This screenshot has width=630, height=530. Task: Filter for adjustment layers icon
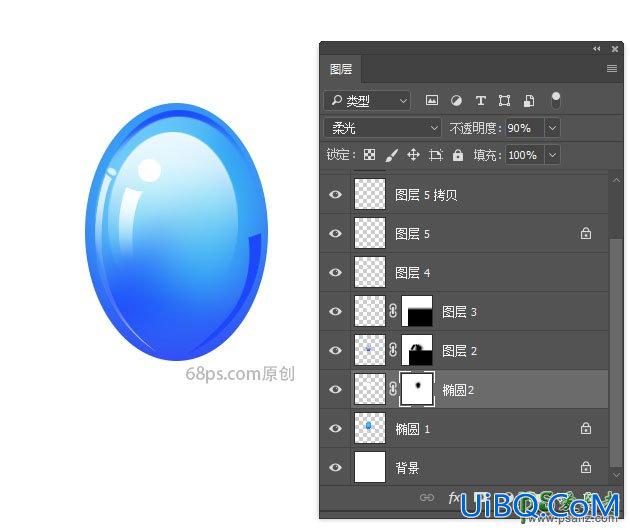(456, 100)
